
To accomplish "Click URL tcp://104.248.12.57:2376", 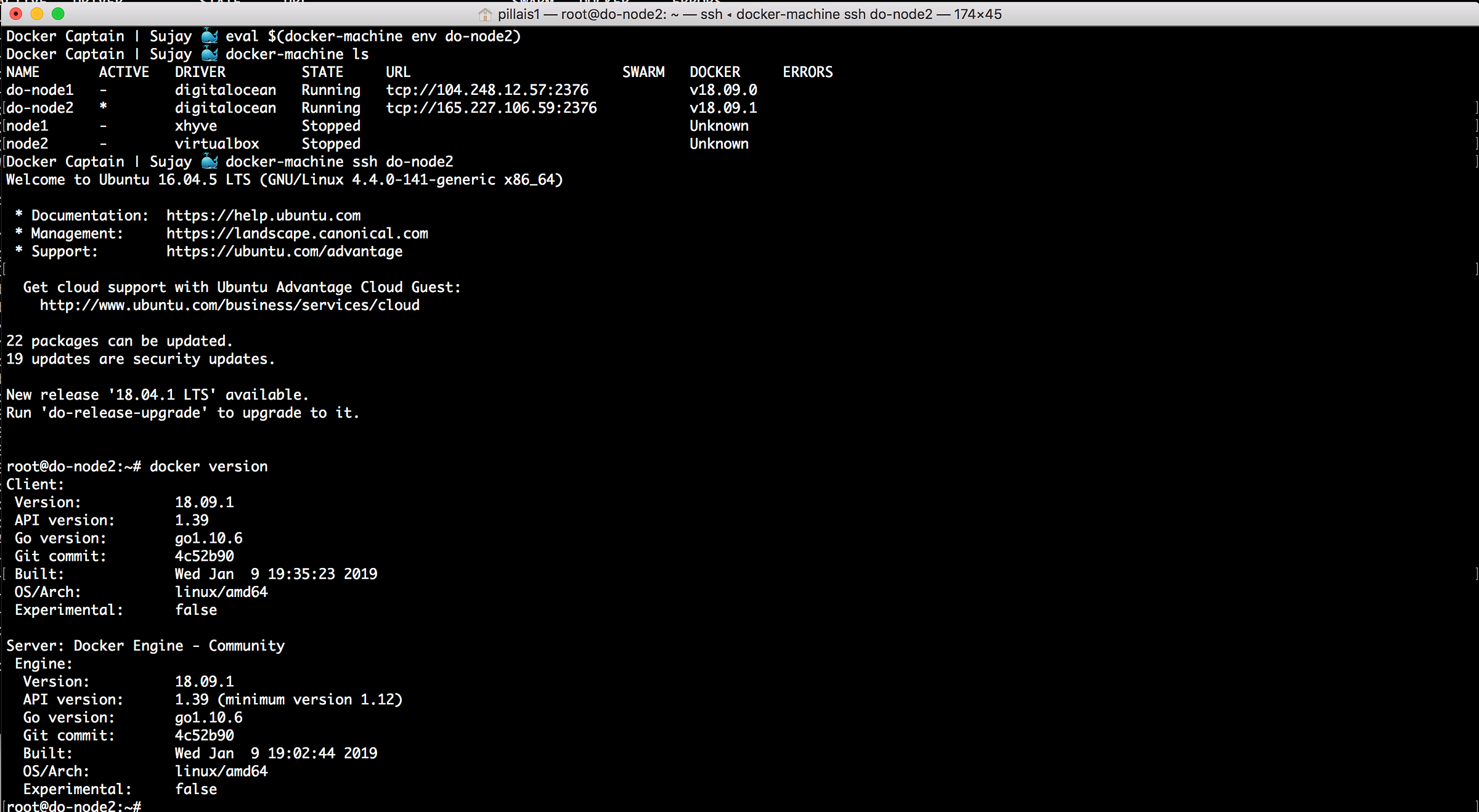I will (487, 90).
